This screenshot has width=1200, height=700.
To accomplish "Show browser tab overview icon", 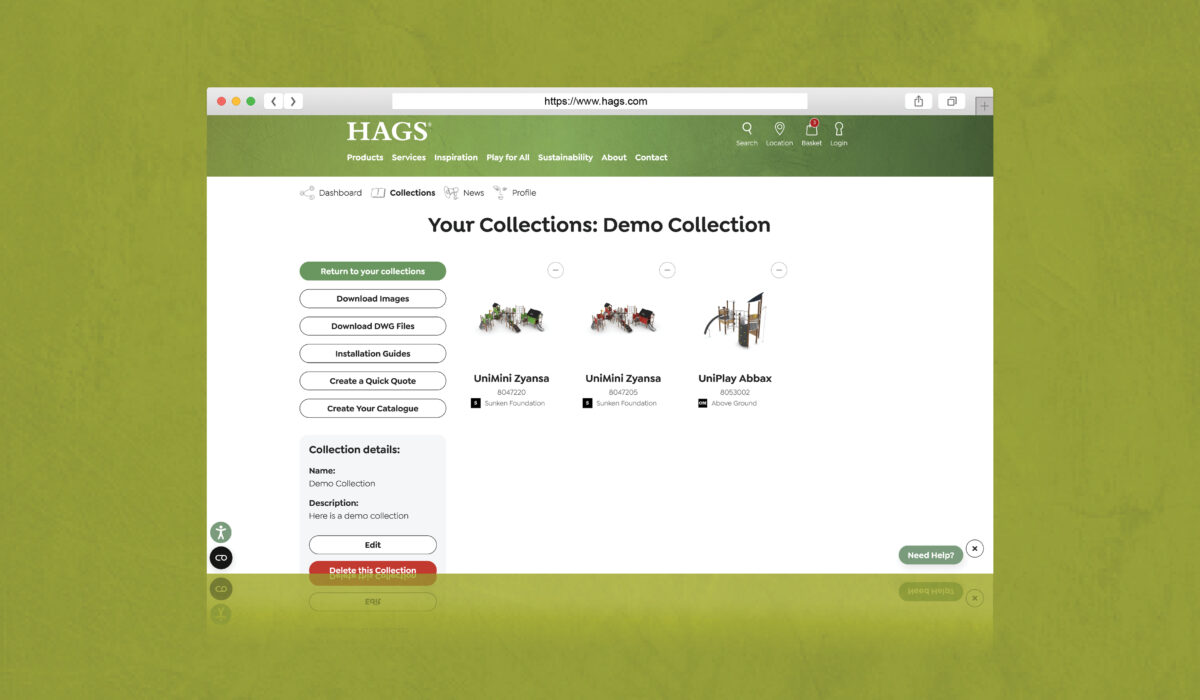I will pyautogui.click(x=952, y=101).
